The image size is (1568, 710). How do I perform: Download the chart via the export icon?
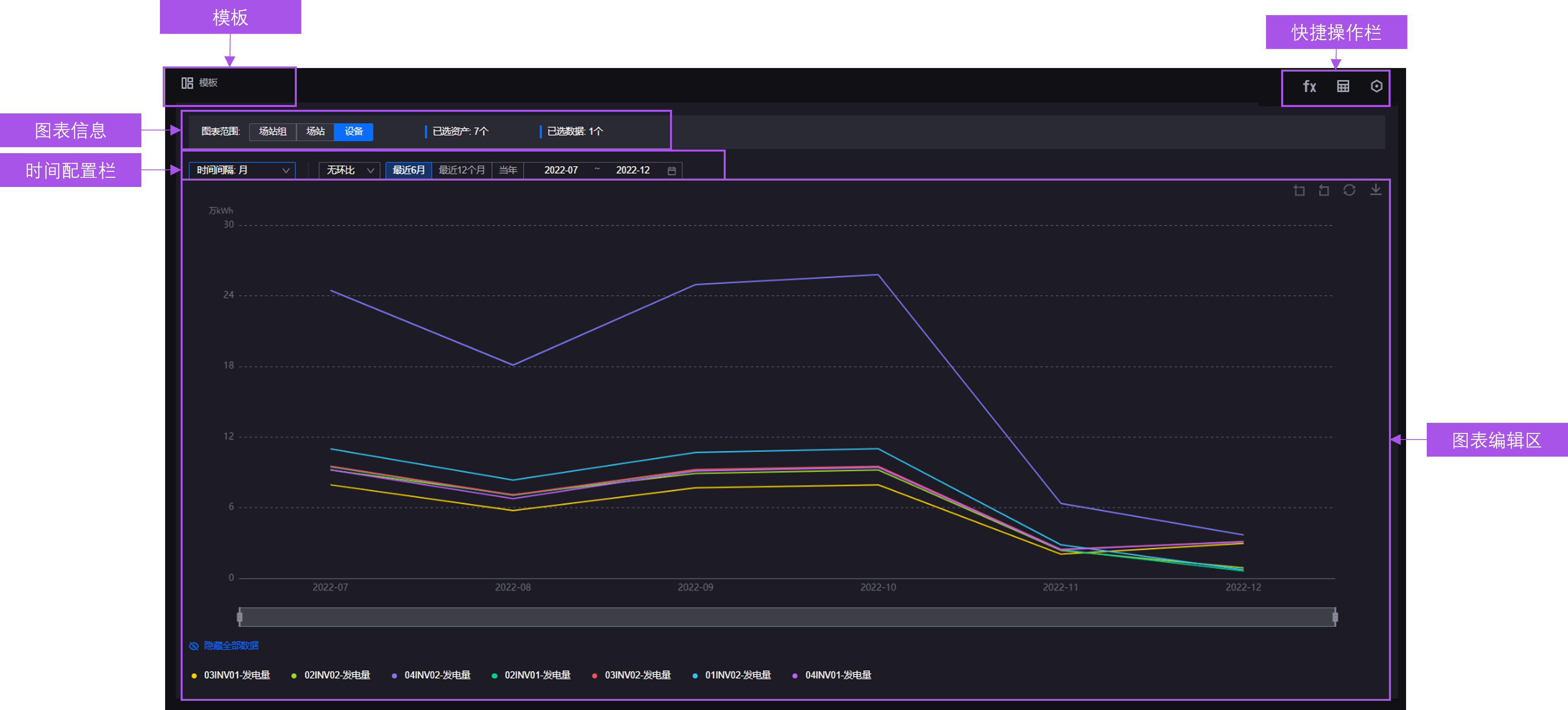pyautogui.click(x=1376, y=190)
